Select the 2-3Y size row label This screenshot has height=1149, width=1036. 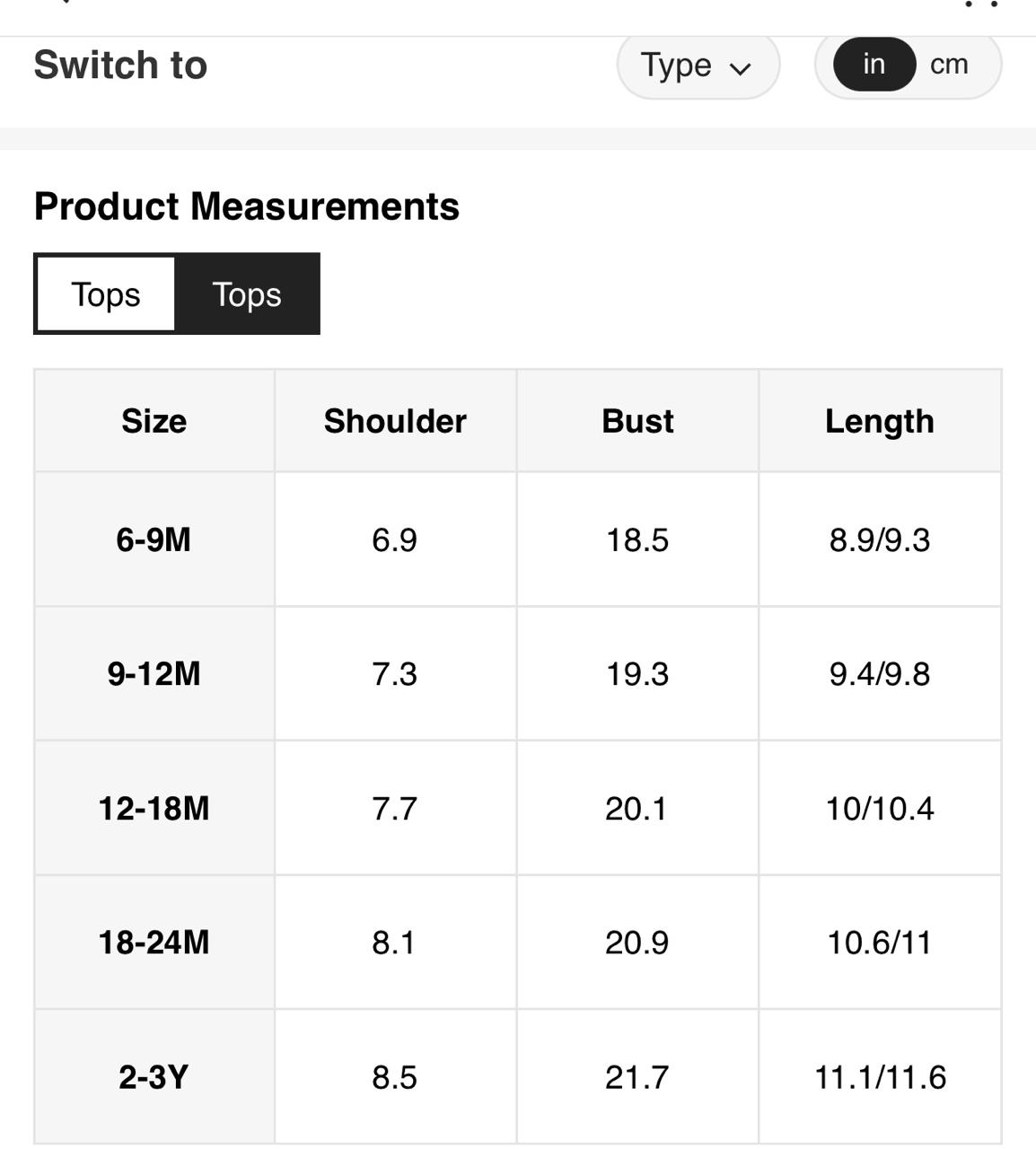[154, 1077]
